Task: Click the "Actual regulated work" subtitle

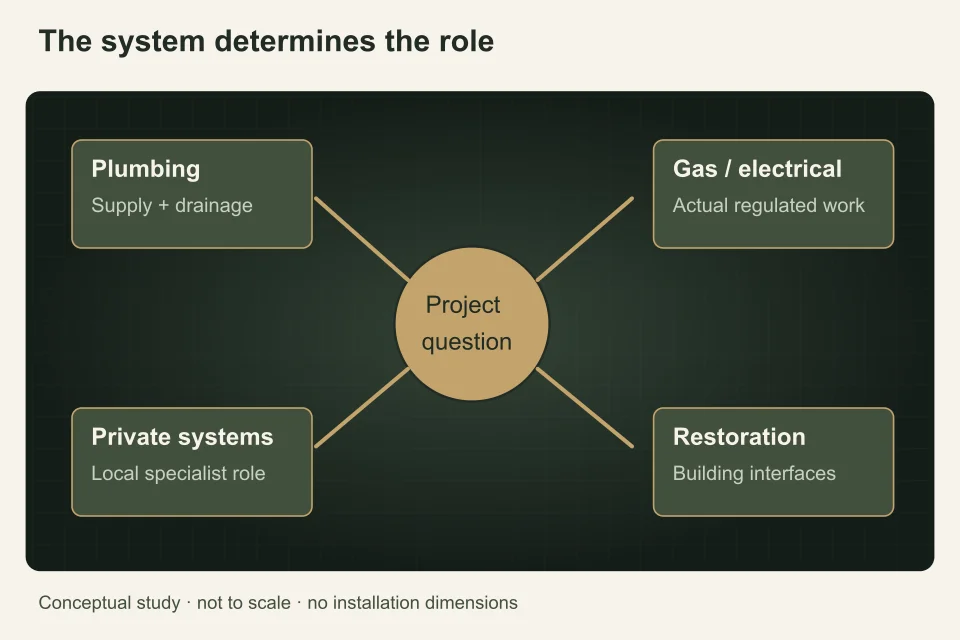Action: 769,205
